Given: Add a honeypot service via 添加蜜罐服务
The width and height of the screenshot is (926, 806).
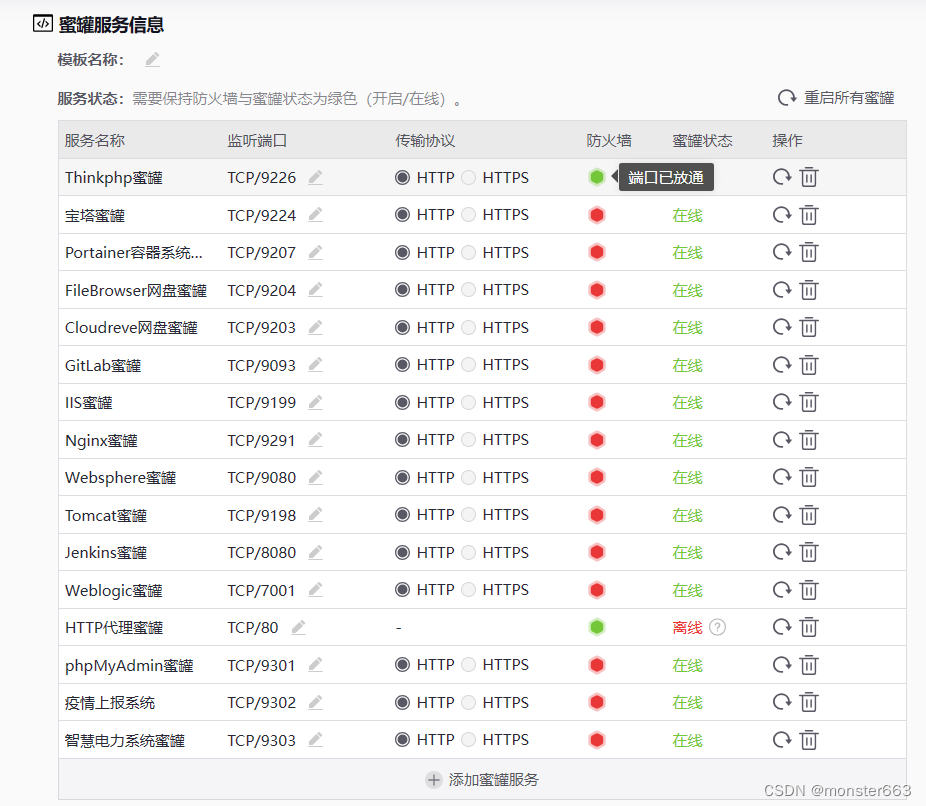Looking at the screenshot, I should pyautogui.click(x=482, y=779).
